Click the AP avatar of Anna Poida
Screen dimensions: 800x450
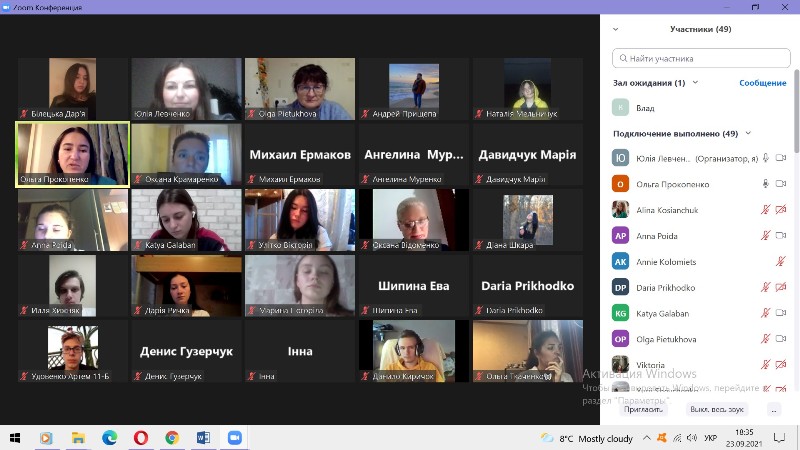620,235
